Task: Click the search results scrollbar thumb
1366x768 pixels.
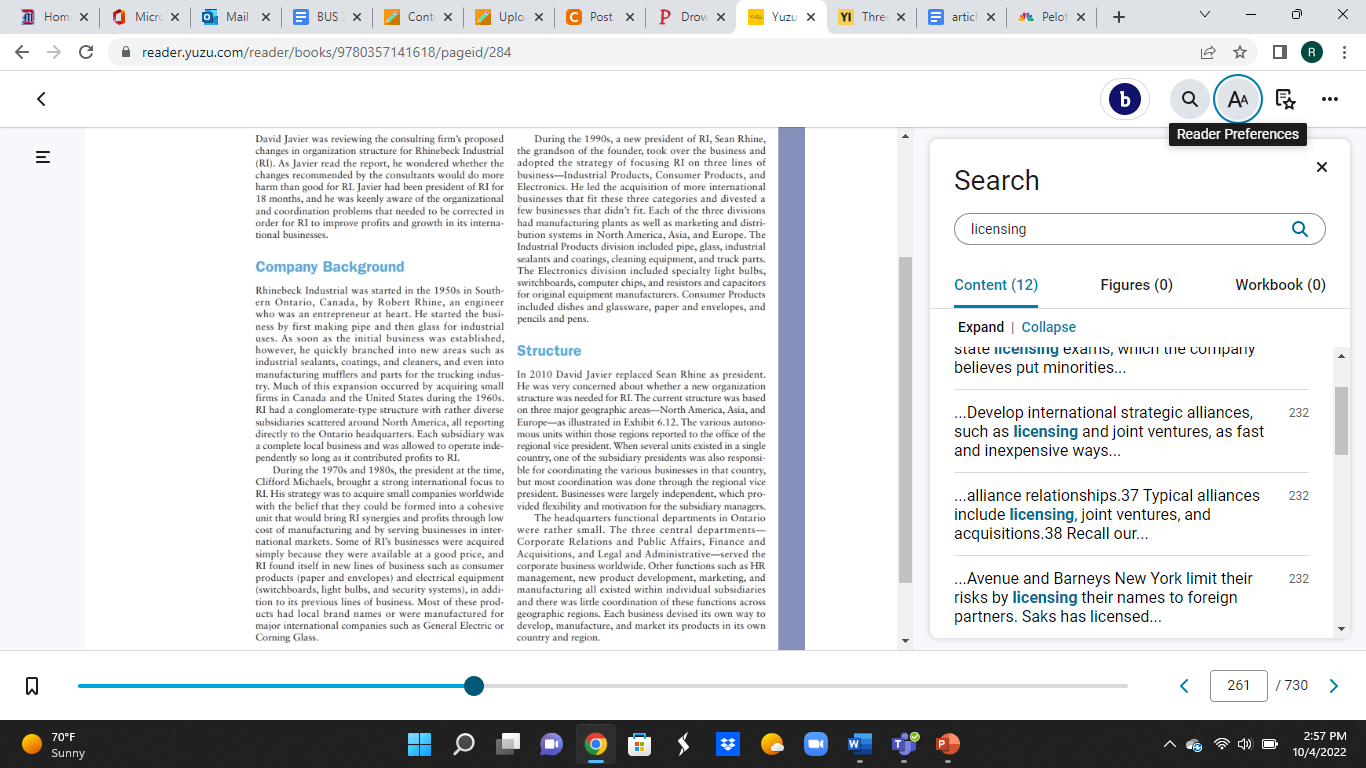Action: pos(1341,420)
